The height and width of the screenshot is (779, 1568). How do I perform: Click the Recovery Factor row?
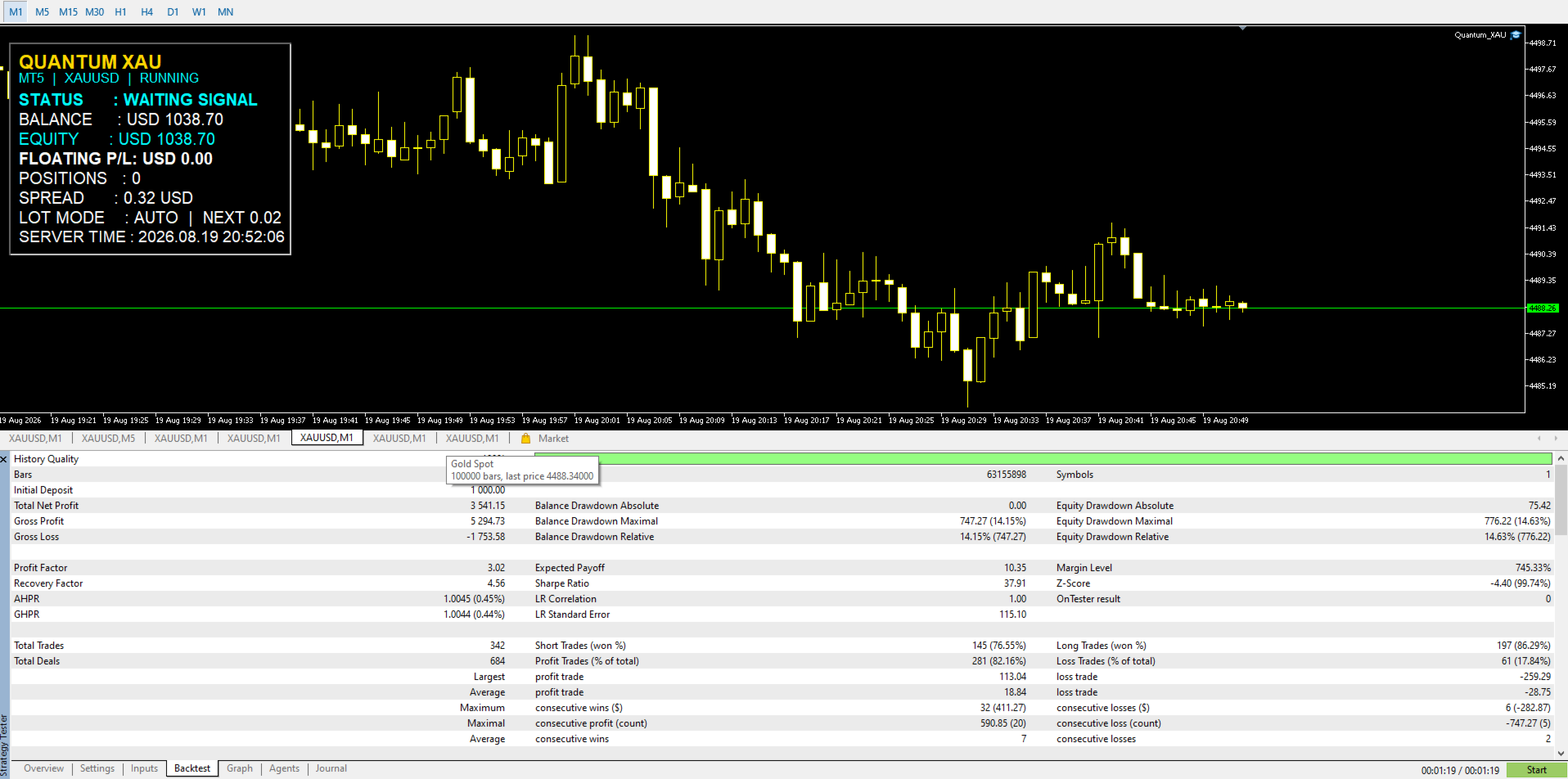(x=259, y=583)
